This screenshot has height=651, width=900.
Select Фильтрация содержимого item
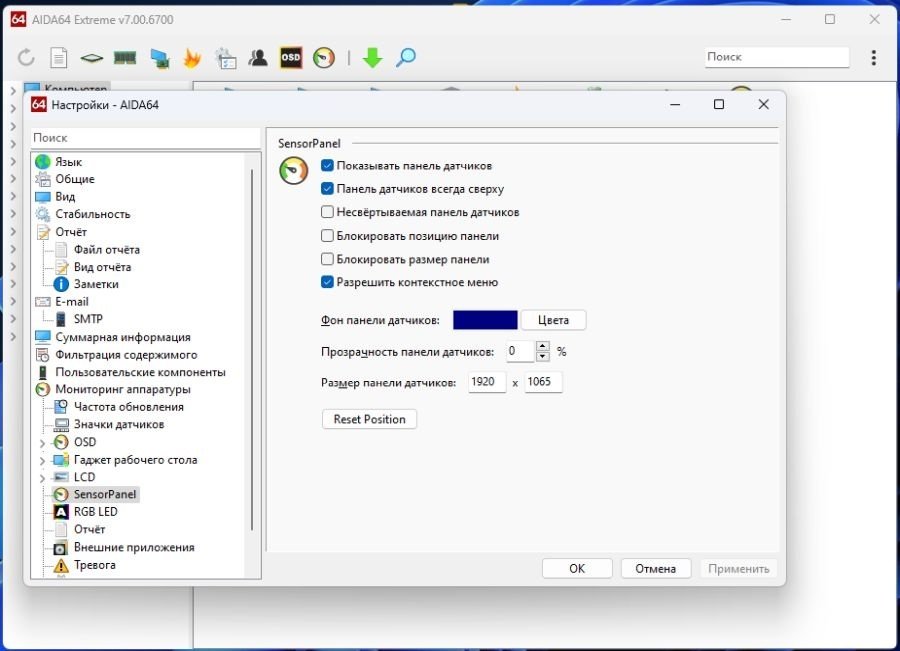point(126,355)
